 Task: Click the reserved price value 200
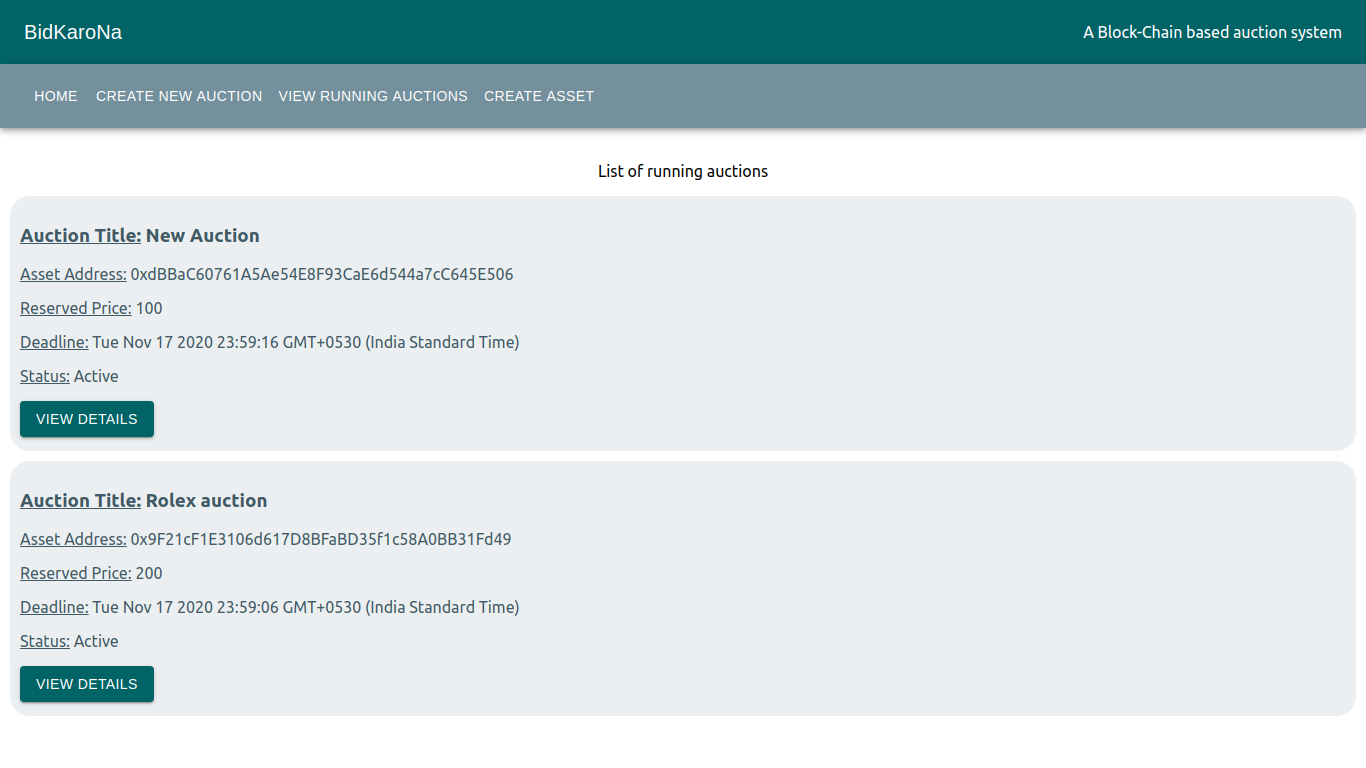(x=149, y=573)
